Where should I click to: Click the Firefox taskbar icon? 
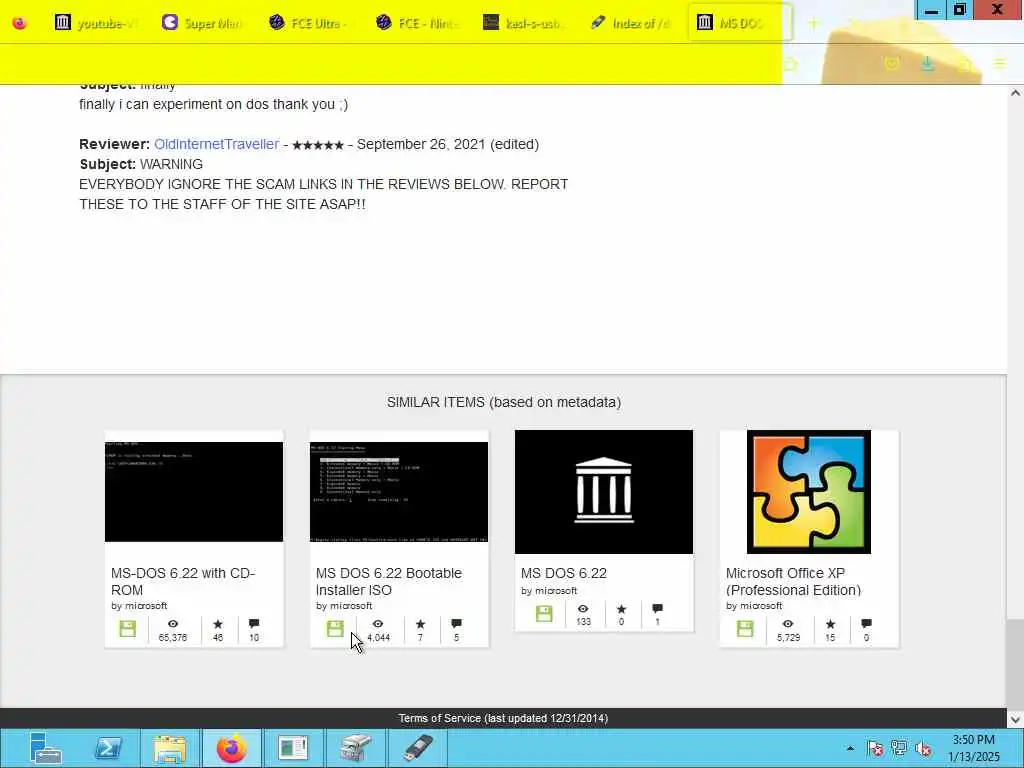[231, 748]
